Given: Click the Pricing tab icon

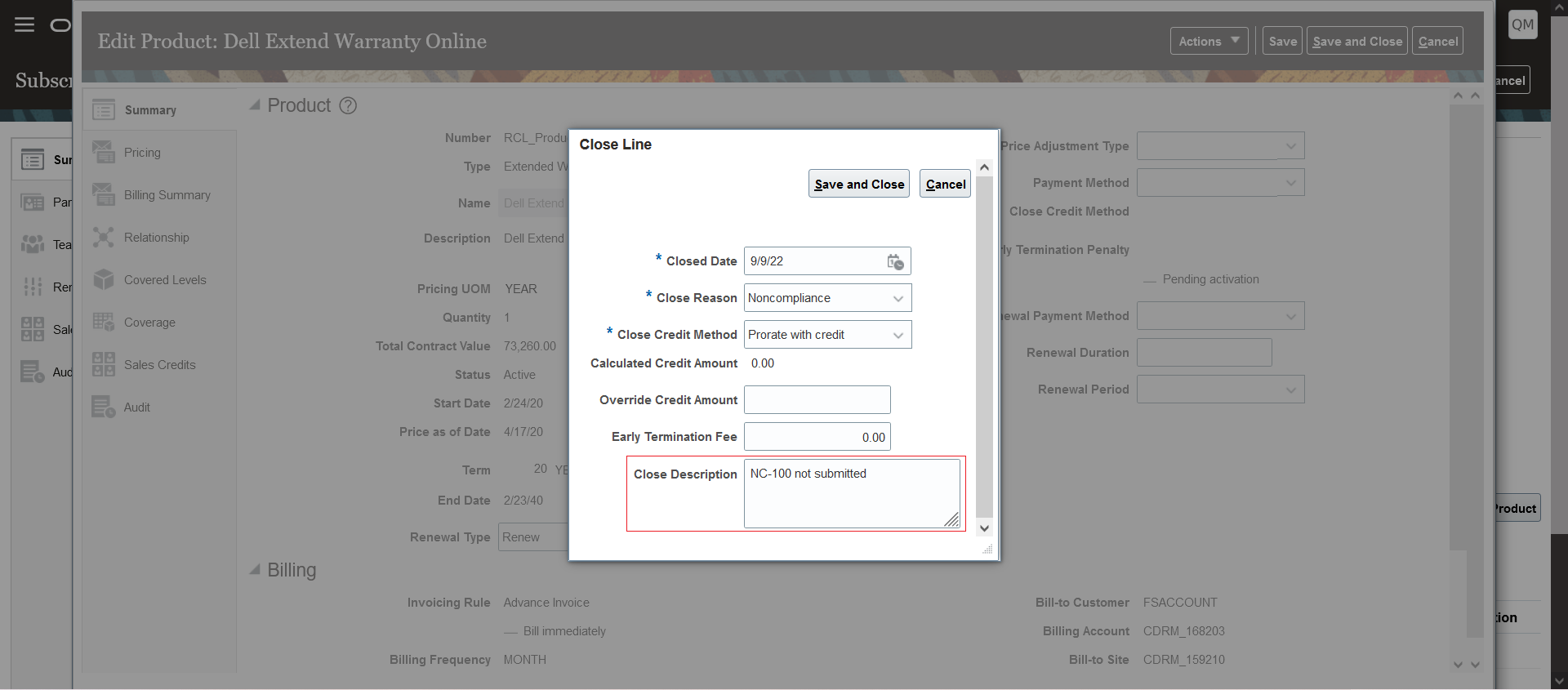Looking at the screenshot, I should point(104,152).
